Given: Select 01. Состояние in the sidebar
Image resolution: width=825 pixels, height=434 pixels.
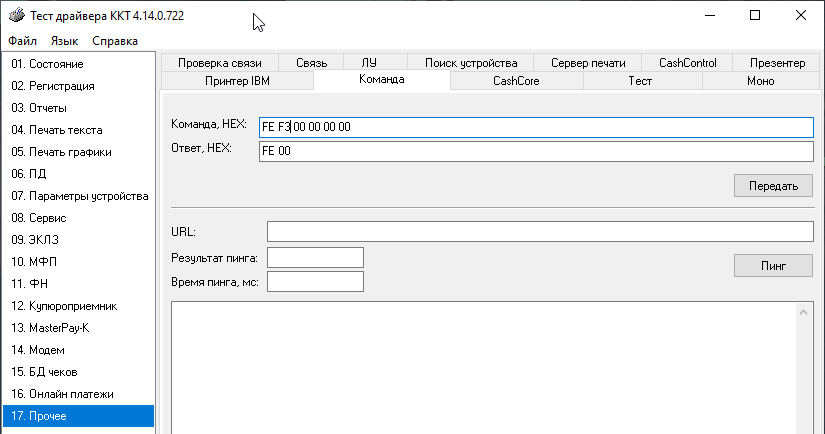Looking at the screenshot, I should 78,64.
